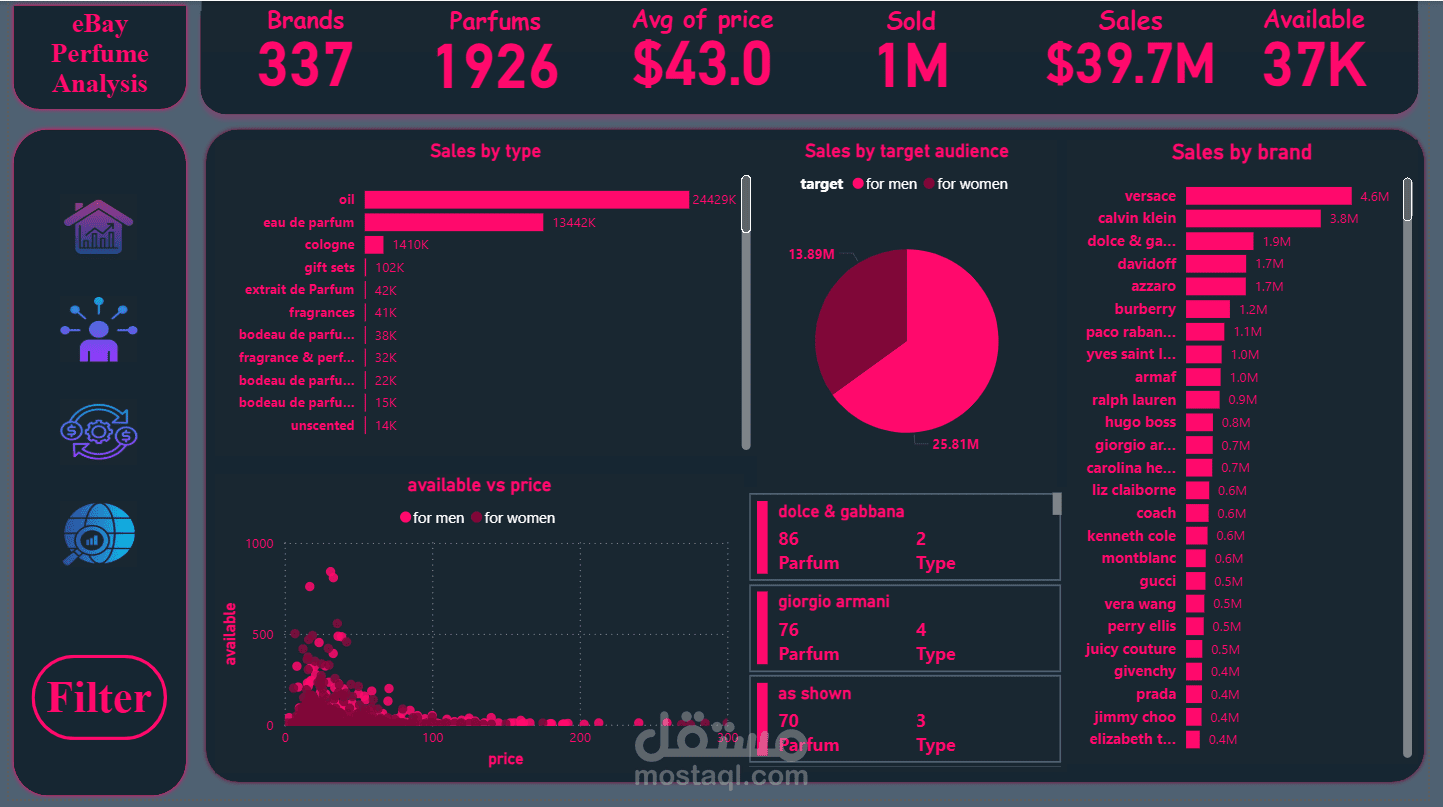
Task: Open the home overview page icon
Action: pos(98,227)
